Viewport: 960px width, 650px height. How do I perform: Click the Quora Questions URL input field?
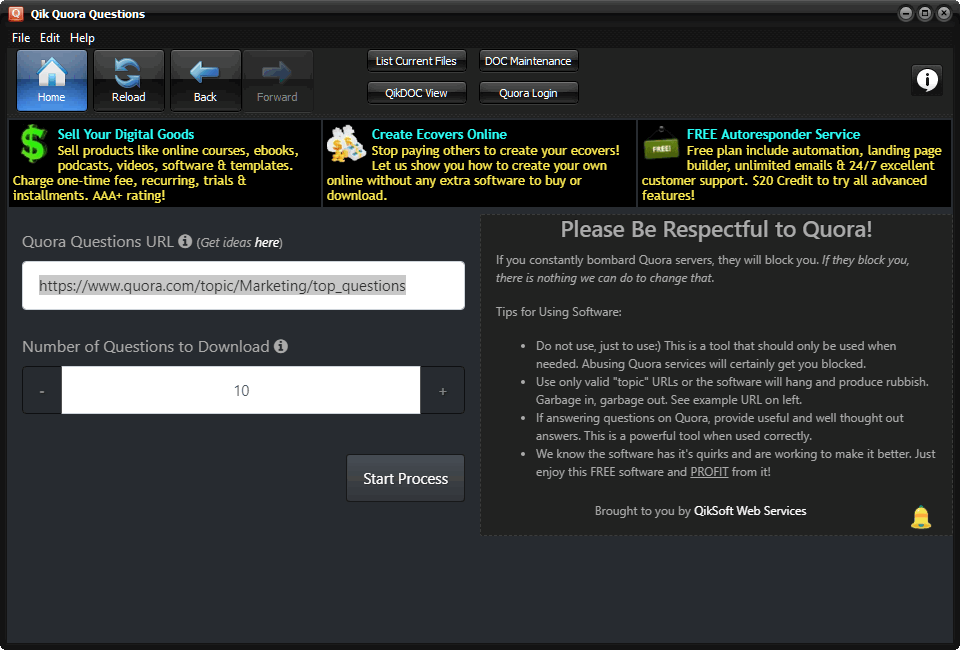click(243, 286)
